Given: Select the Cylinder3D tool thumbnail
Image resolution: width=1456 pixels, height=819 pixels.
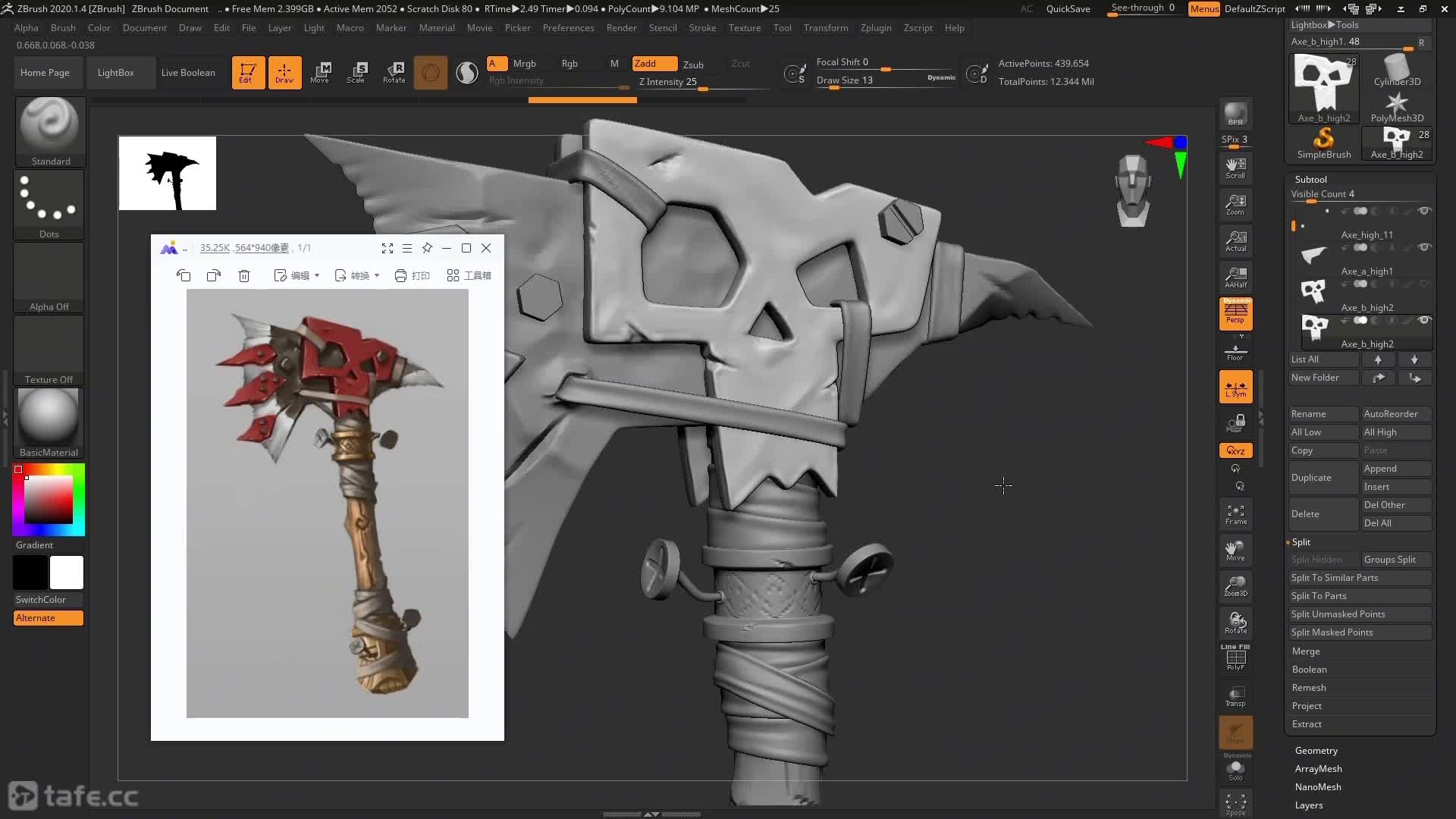Looking at the screenshot, I should (1397, 70).
